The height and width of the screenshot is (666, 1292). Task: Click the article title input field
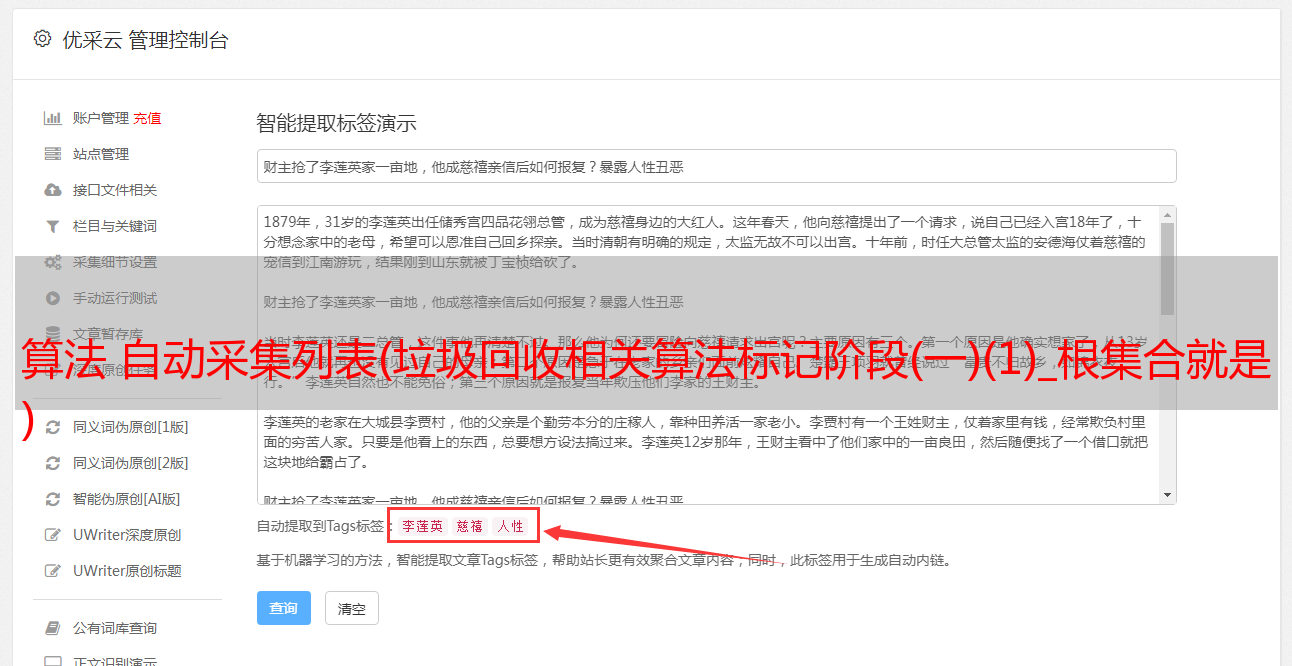716,166
